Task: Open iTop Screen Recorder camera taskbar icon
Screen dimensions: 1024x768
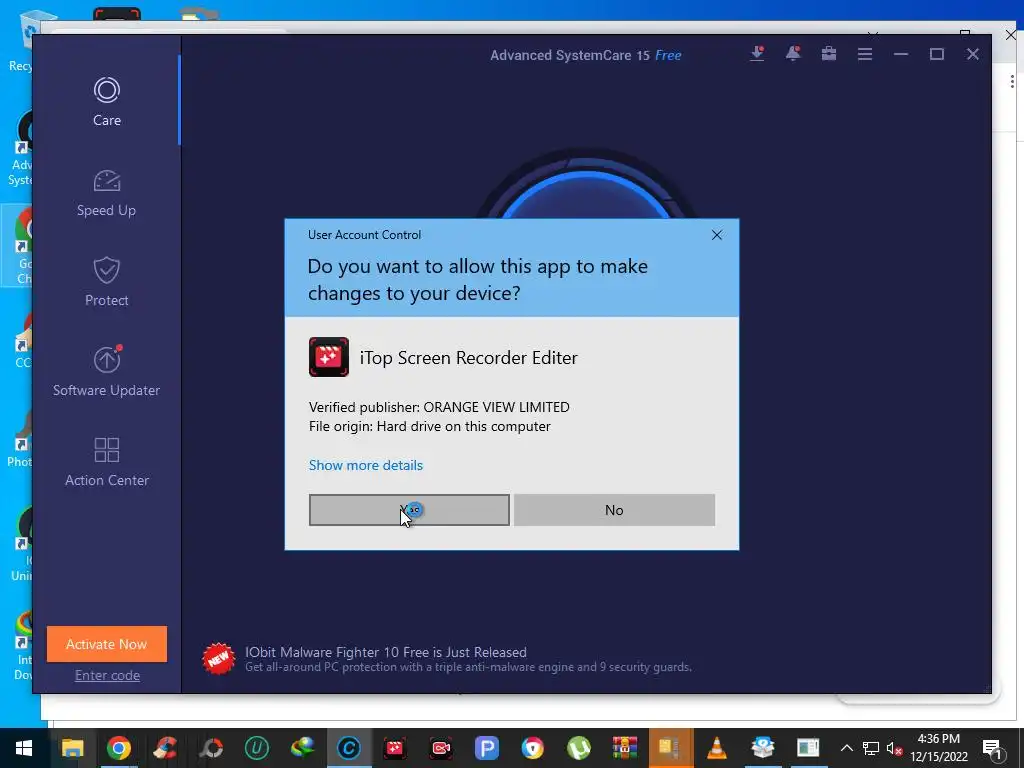Action: click(x=441, y=748)
